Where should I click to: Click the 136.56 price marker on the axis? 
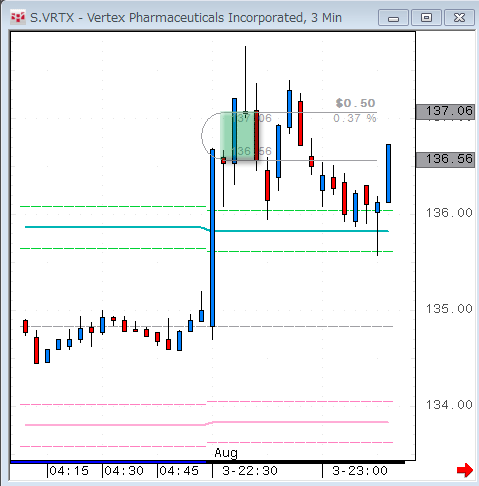[445, 159]
